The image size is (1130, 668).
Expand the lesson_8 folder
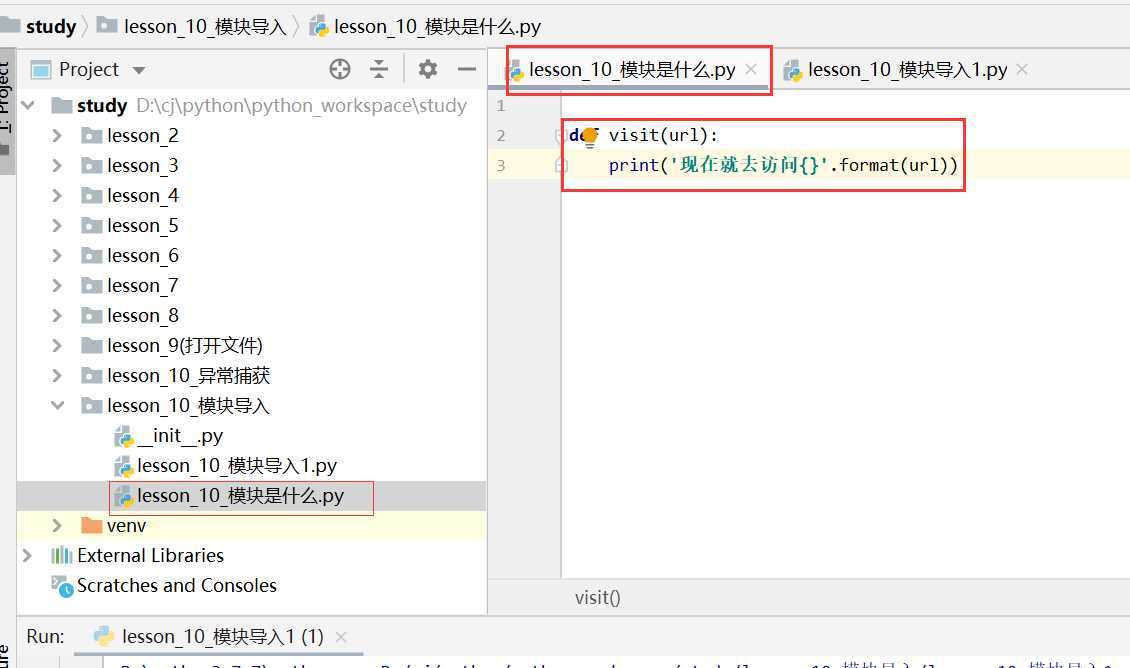pos(57,316)
